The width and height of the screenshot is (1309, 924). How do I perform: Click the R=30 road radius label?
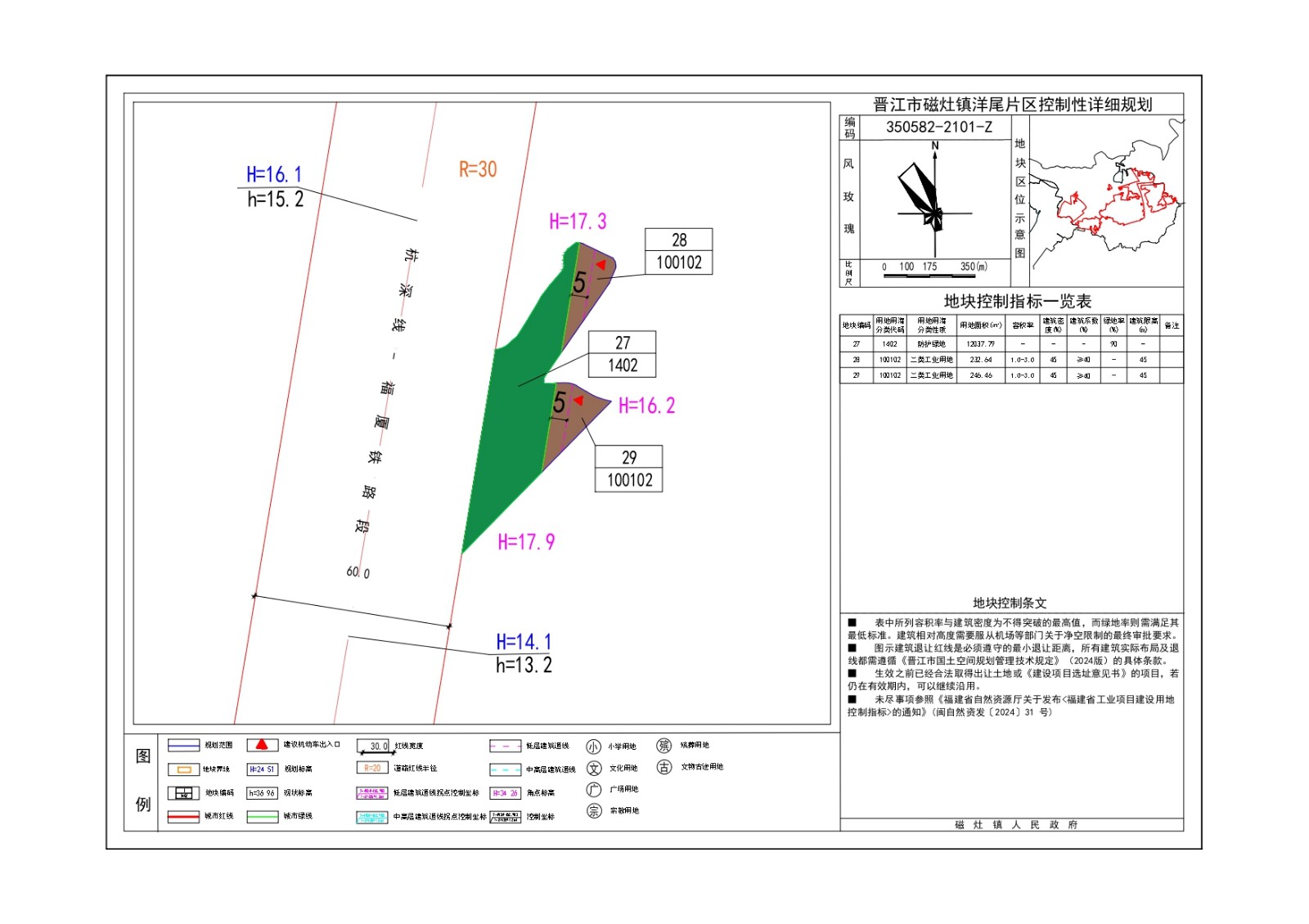pyautogui.click(x=477, y=169)
